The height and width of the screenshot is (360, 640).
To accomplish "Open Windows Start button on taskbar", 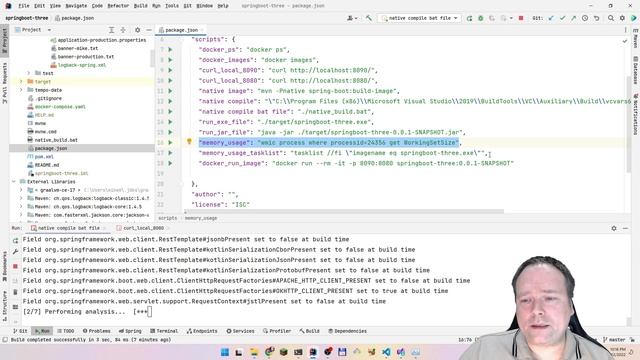I will click(224, 352).
